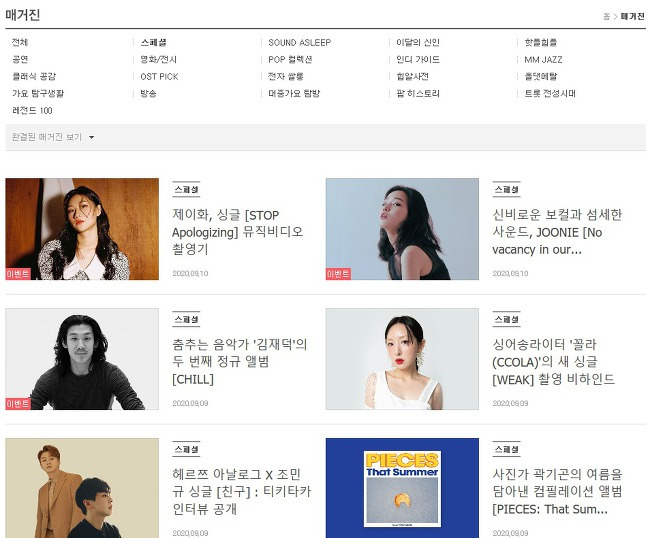Open the POP 컬렉션 category
Viewport: 650px width, 538px height.
tap(290, 59)
